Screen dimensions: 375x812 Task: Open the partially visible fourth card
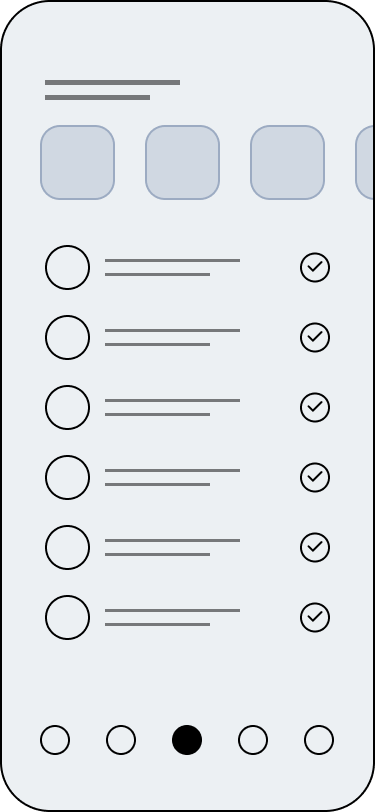coord(365,163)
